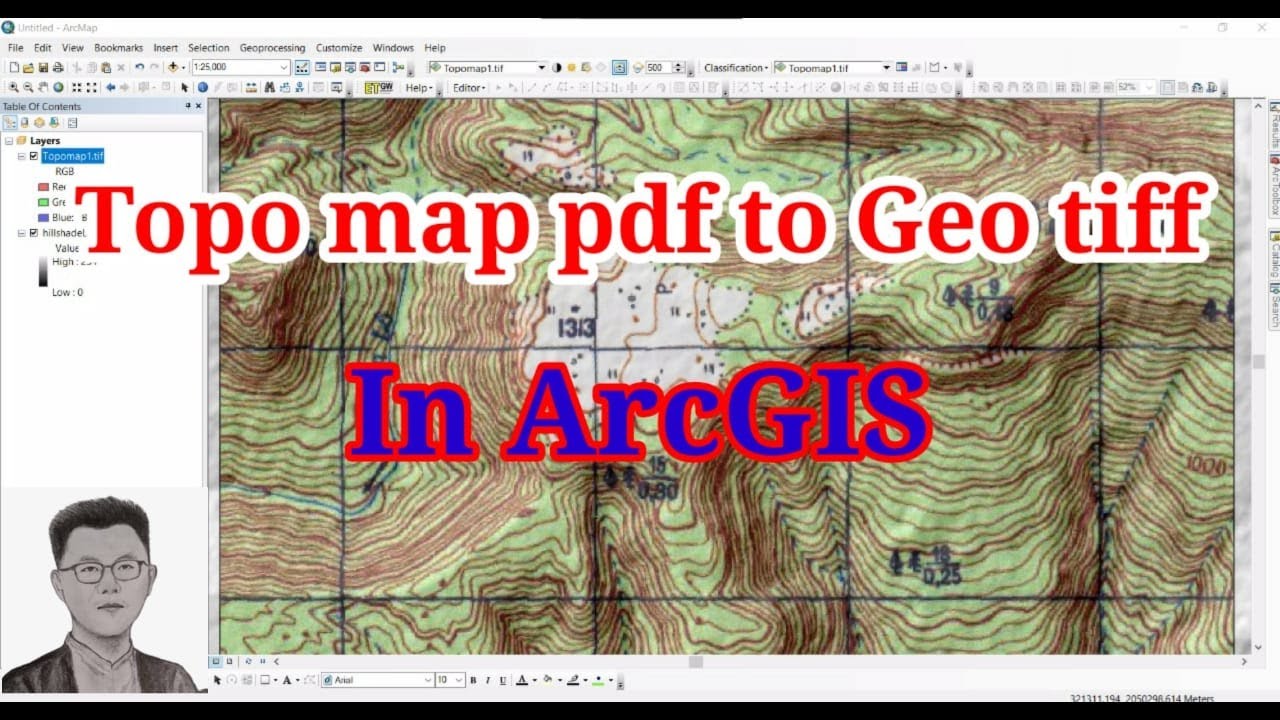This screenshot has height=720, width=1280.
Task: Refresh the map view
Action: [x=248, y=661]
